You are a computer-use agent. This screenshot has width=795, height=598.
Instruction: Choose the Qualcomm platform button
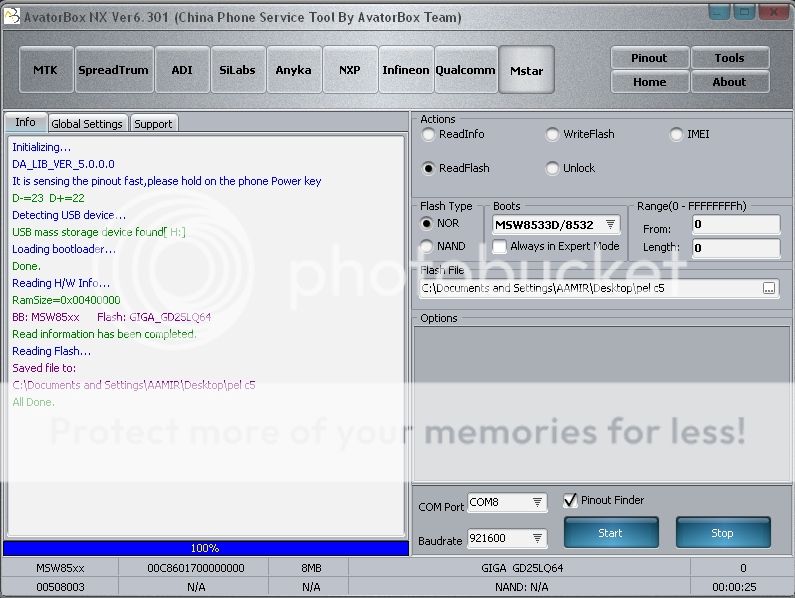pos(465,70)
